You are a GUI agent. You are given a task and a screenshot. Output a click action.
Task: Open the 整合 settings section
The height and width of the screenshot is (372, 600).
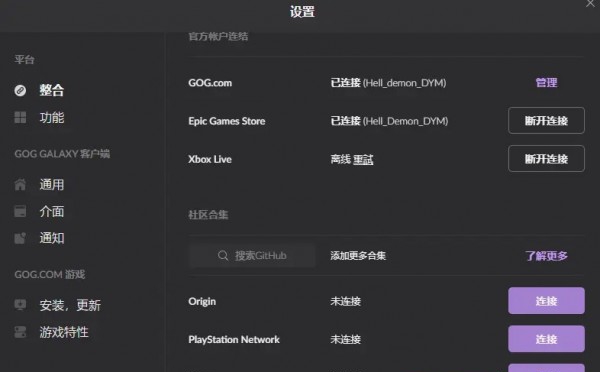pyautogui.click(x=52, y=90)
